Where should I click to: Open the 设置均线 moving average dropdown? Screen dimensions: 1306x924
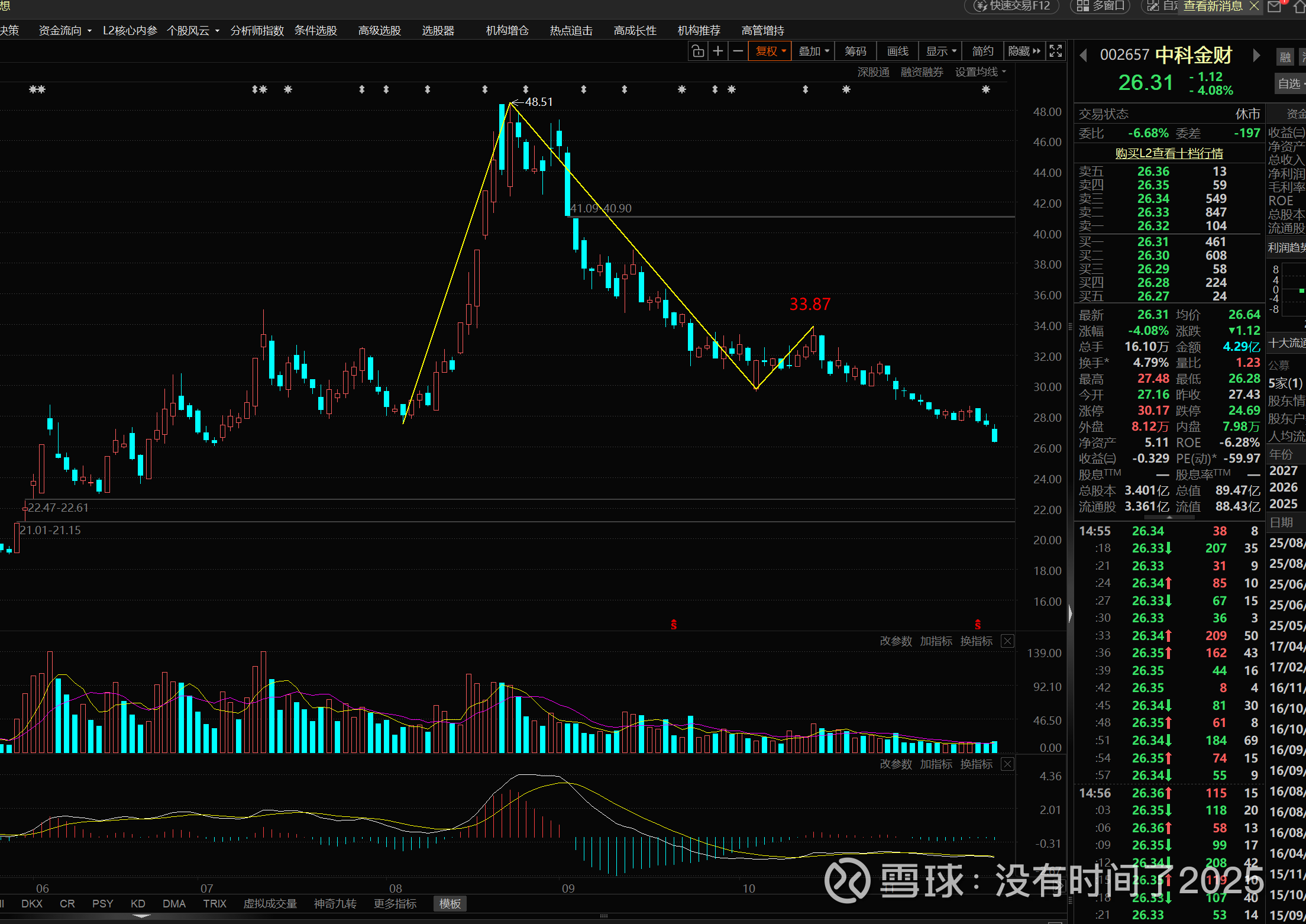(x=980, y=72)
